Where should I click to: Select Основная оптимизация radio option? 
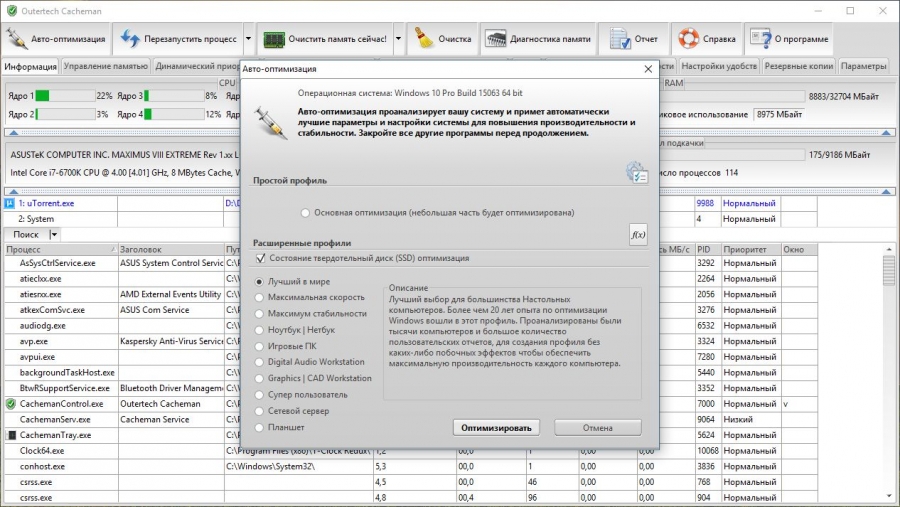[x=305, y=213]
